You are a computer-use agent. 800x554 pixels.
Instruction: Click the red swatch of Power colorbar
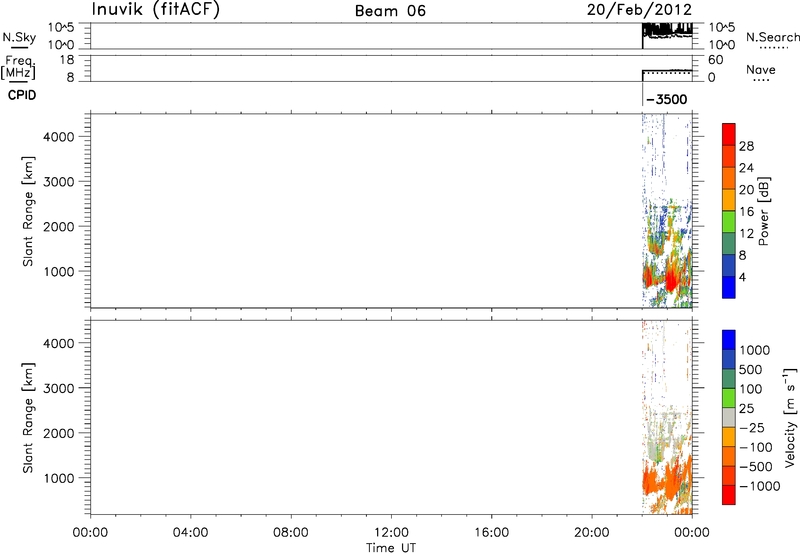tap(729, 134)
